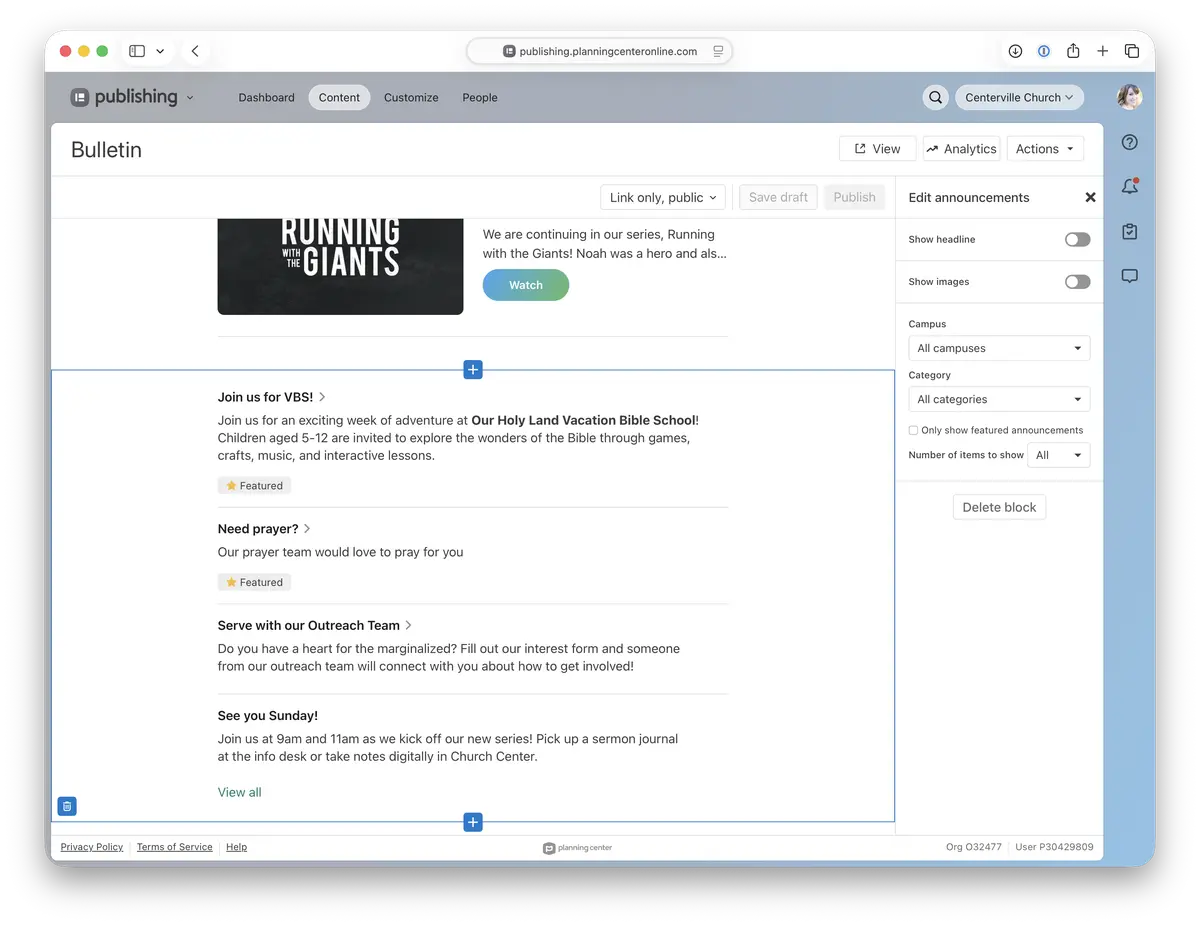1200x926 pixels.
Task: Check Only show featured announcements
Action: click(x=913, y=430)
